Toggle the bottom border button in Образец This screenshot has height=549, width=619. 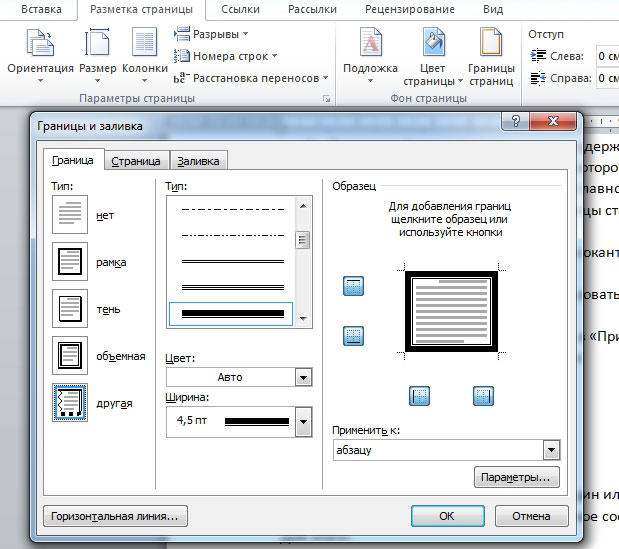(x=353, y=336)
